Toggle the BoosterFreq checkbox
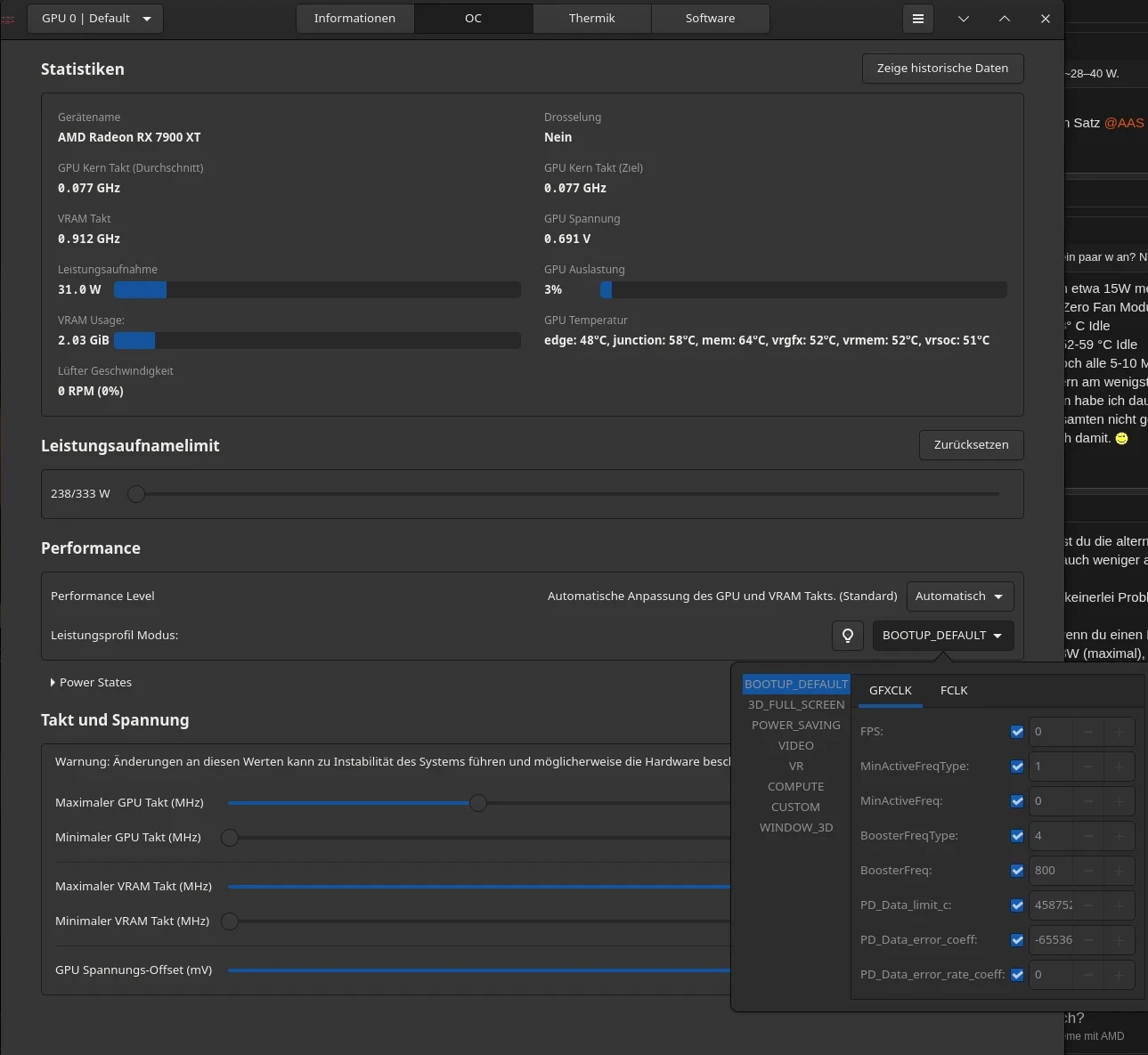Image resolution: width=1148 pixels, height=1055 pixels. point(1017,871)
